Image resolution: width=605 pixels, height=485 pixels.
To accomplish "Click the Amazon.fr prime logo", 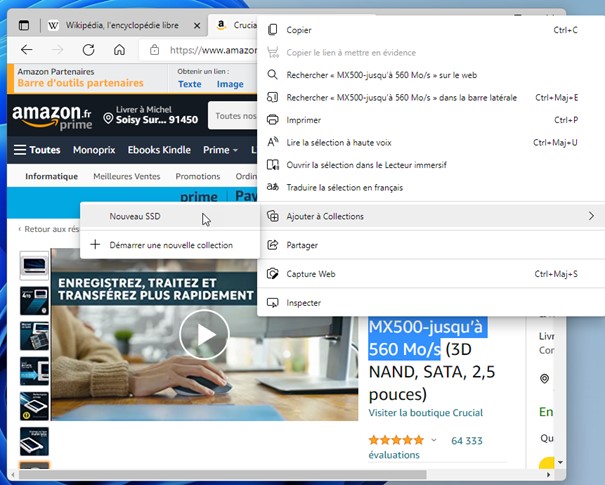I will coord(52,118).
